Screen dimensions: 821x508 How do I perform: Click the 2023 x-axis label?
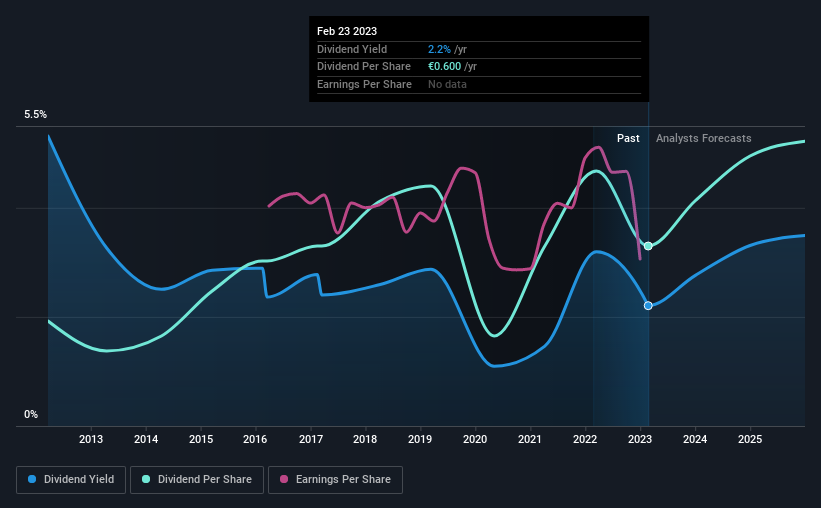[x=640, y=439]
